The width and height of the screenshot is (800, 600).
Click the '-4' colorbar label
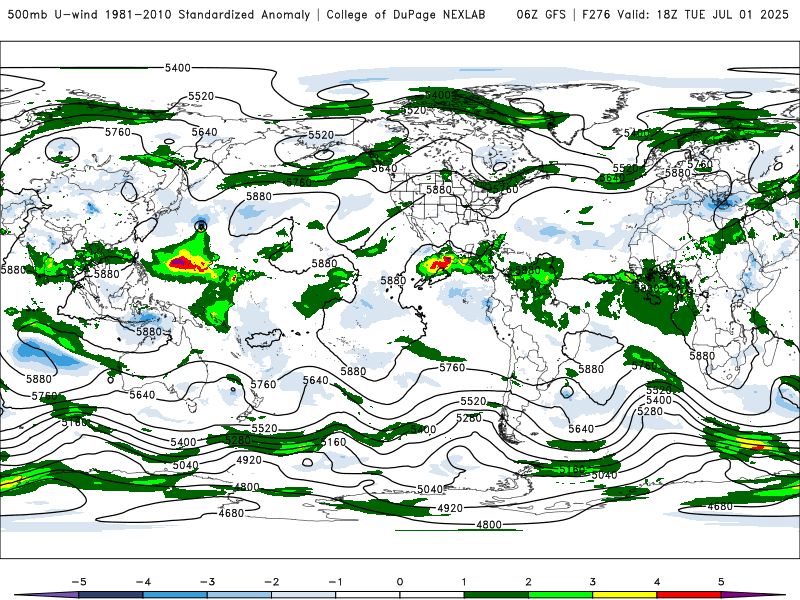pos(143,582)
